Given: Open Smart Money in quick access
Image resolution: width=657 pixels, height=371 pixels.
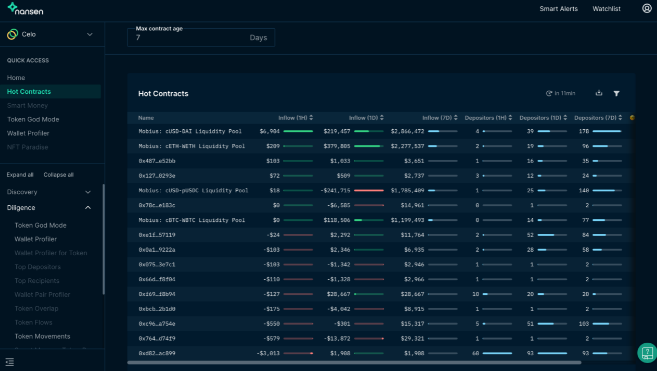Looking at the screenshot, I should (x=27, y=106).
